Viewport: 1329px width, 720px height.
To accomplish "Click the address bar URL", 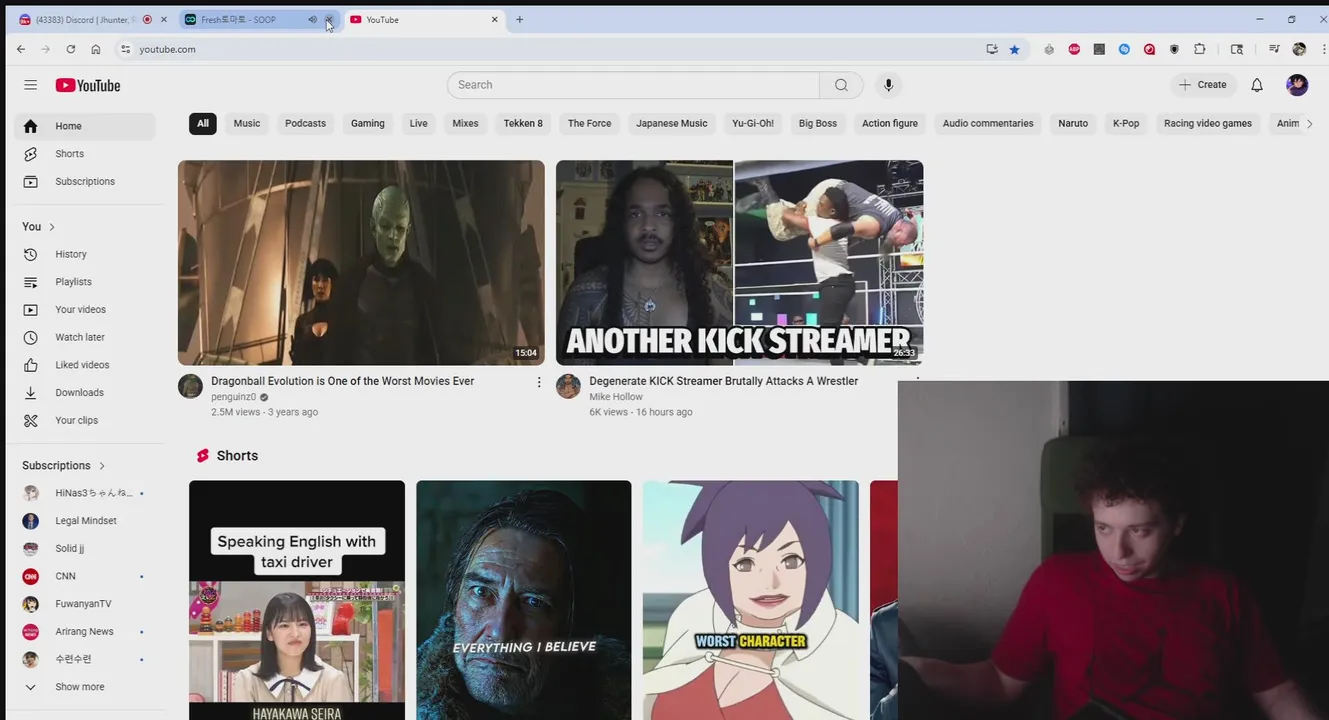I will tap(167, 49).
